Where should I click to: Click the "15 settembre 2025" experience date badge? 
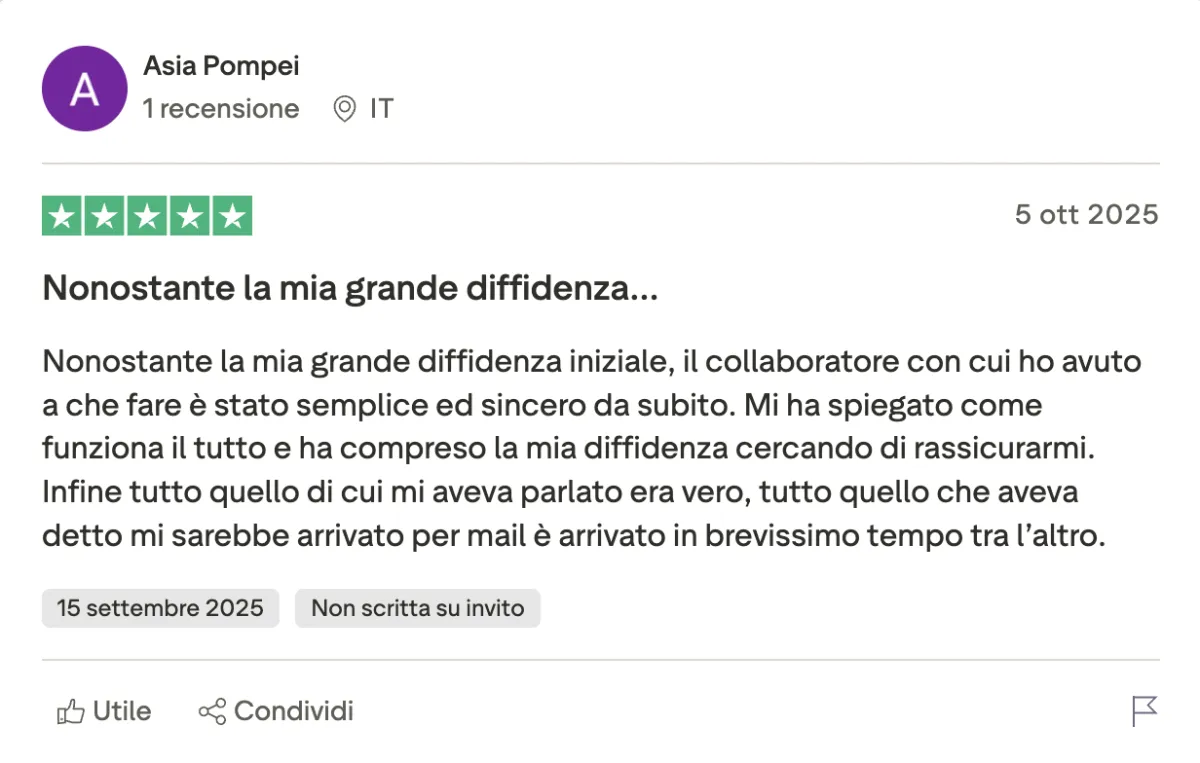pyautogui.click(x=160, y=608)
